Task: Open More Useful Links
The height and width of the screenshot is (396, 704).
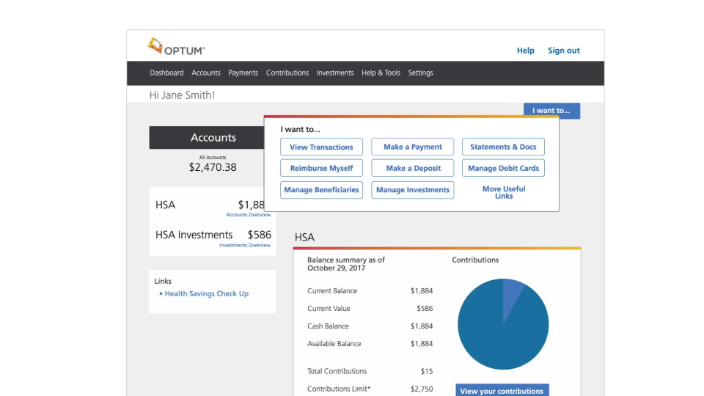Action: tap(504, 193)
